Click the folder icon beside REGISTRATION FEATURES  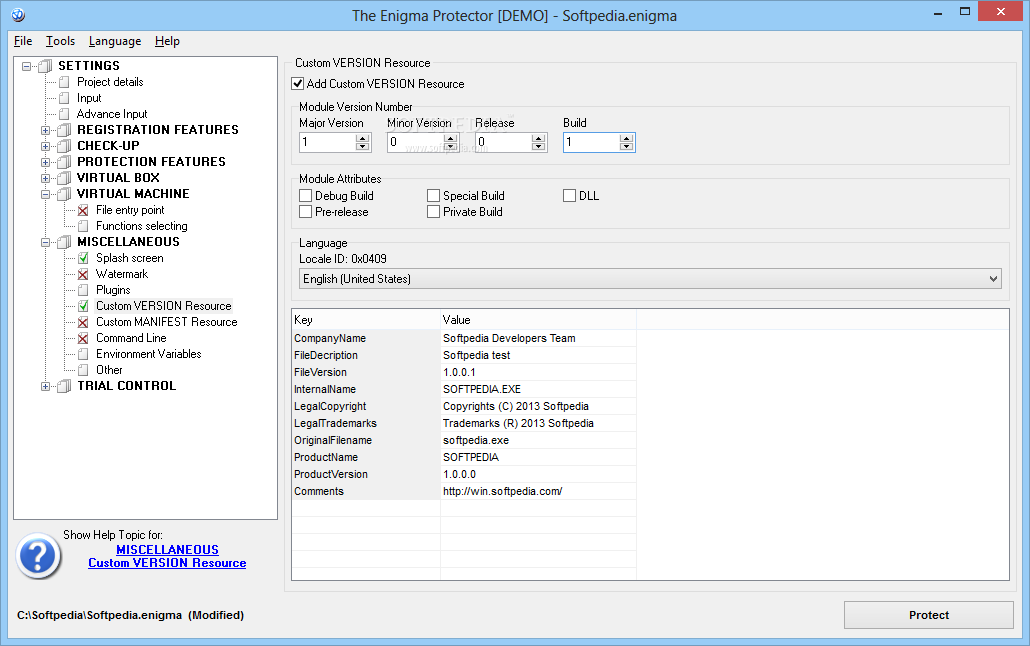point(64,130)
